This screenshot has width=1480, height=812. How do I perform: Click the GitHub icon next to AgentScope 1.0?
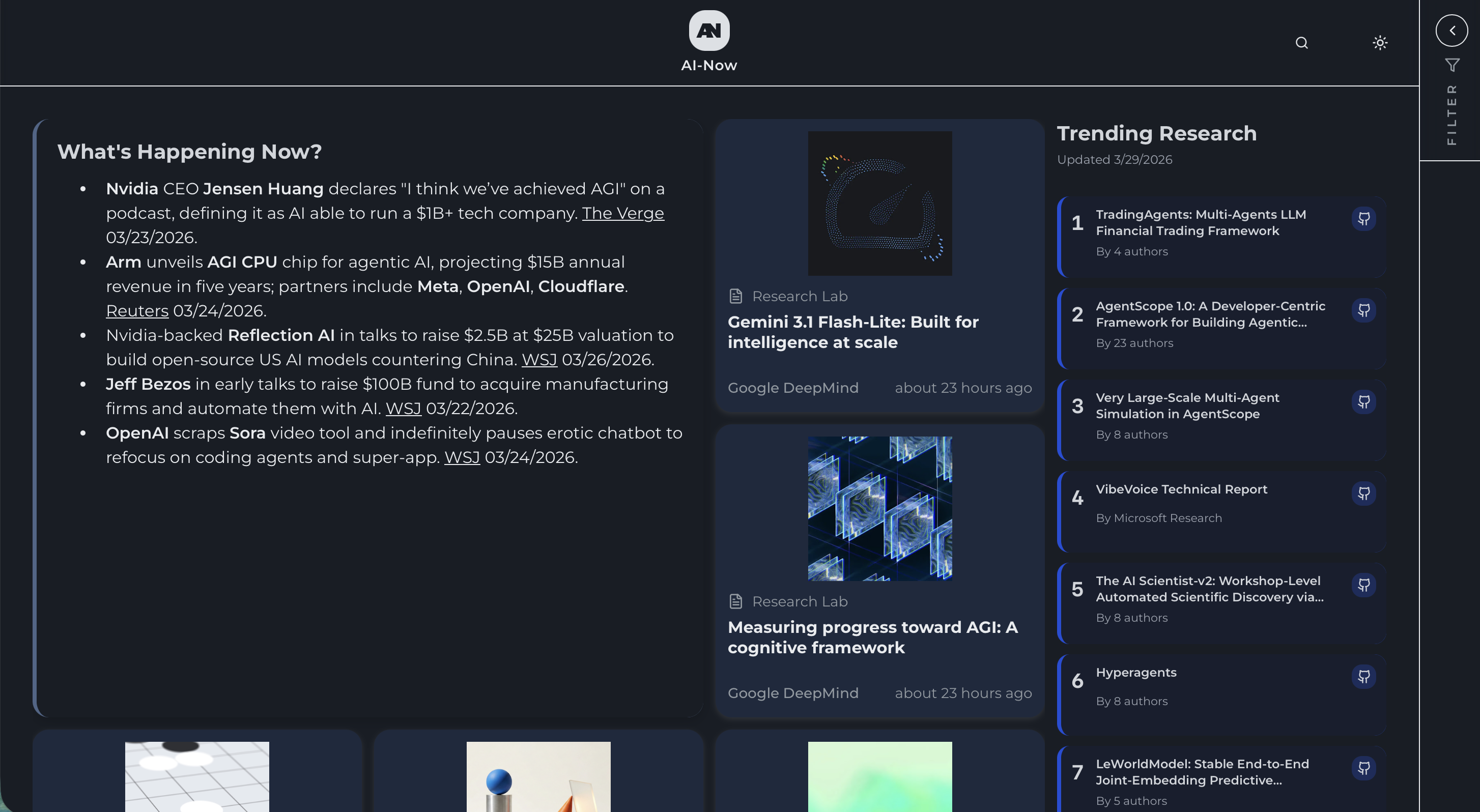1364,310
